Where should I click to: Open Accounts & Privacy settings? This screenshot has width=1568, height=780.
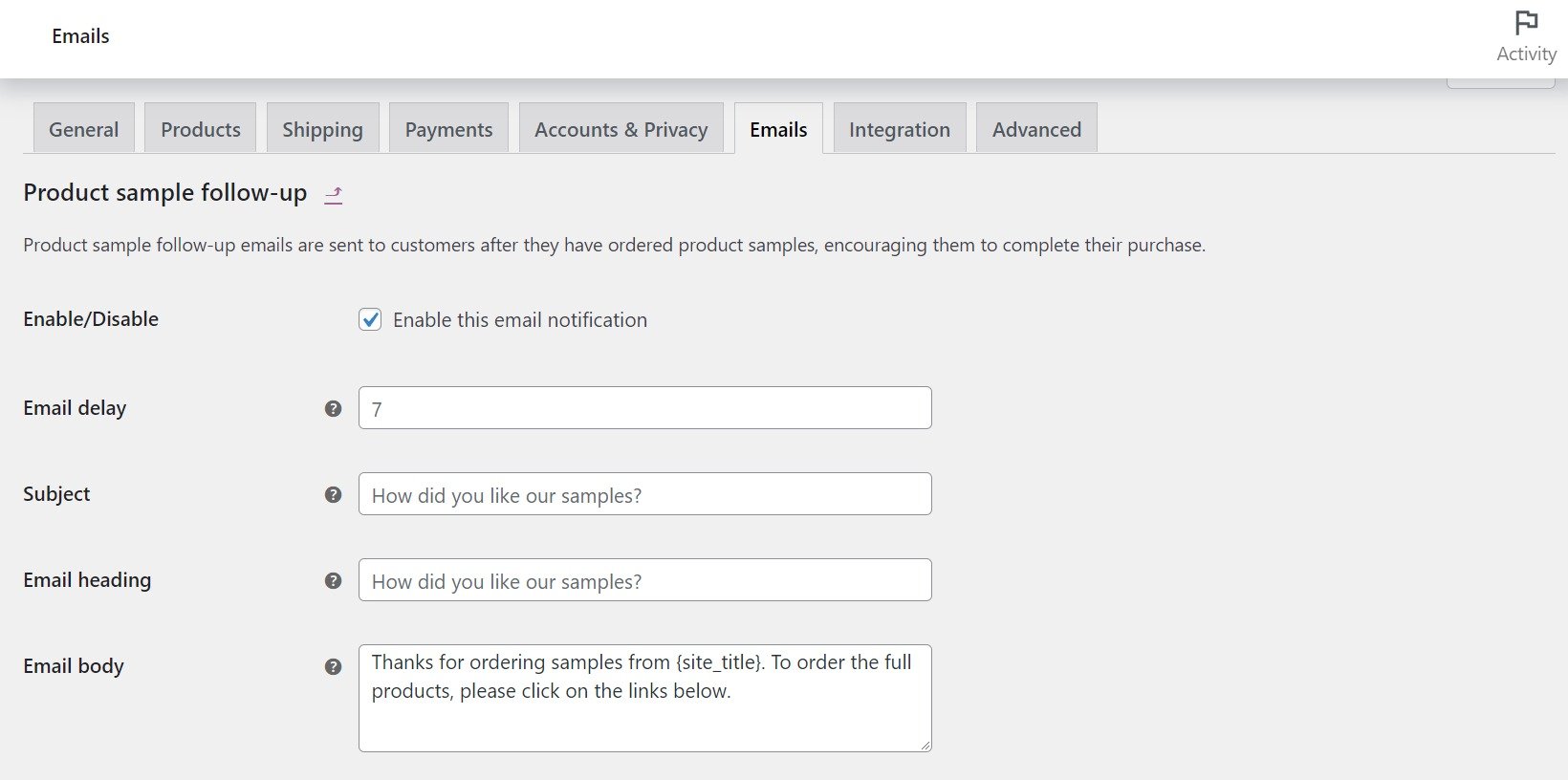[x=621, y=128]
